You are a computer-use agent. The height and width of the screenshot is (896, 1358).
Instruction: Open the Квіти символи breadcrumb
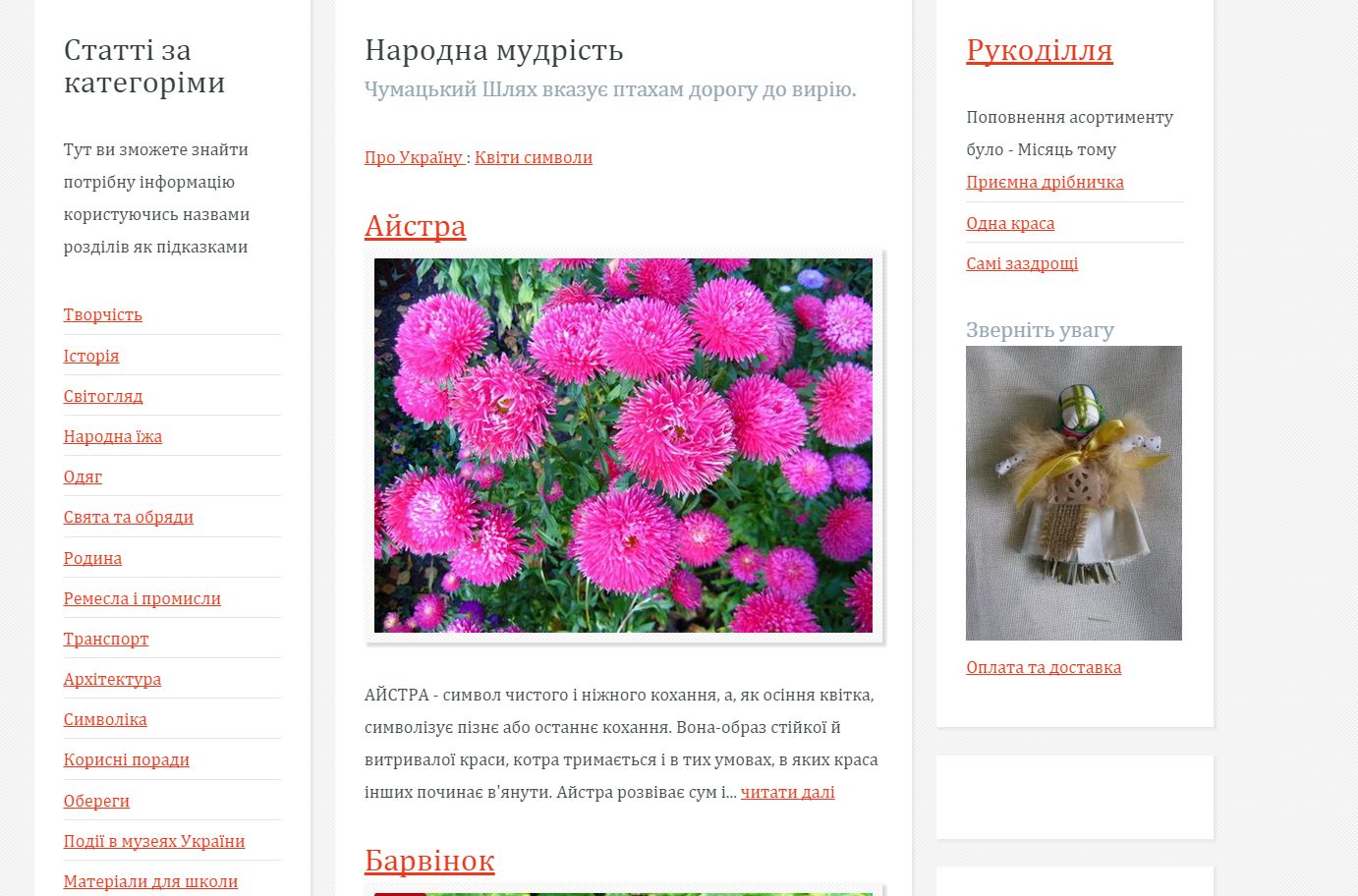(533, 157)
